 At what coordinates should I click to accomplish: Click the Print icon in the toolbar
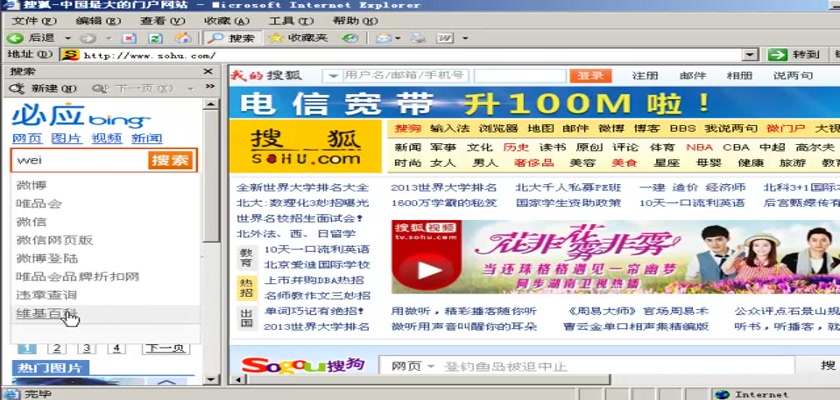click(x=418, y=38)
